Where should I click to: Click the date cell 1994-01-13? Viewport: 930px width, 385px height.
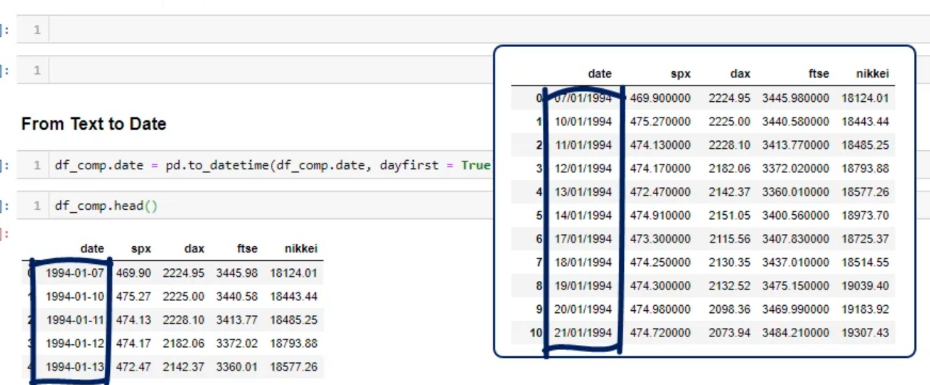click(75, 367)
